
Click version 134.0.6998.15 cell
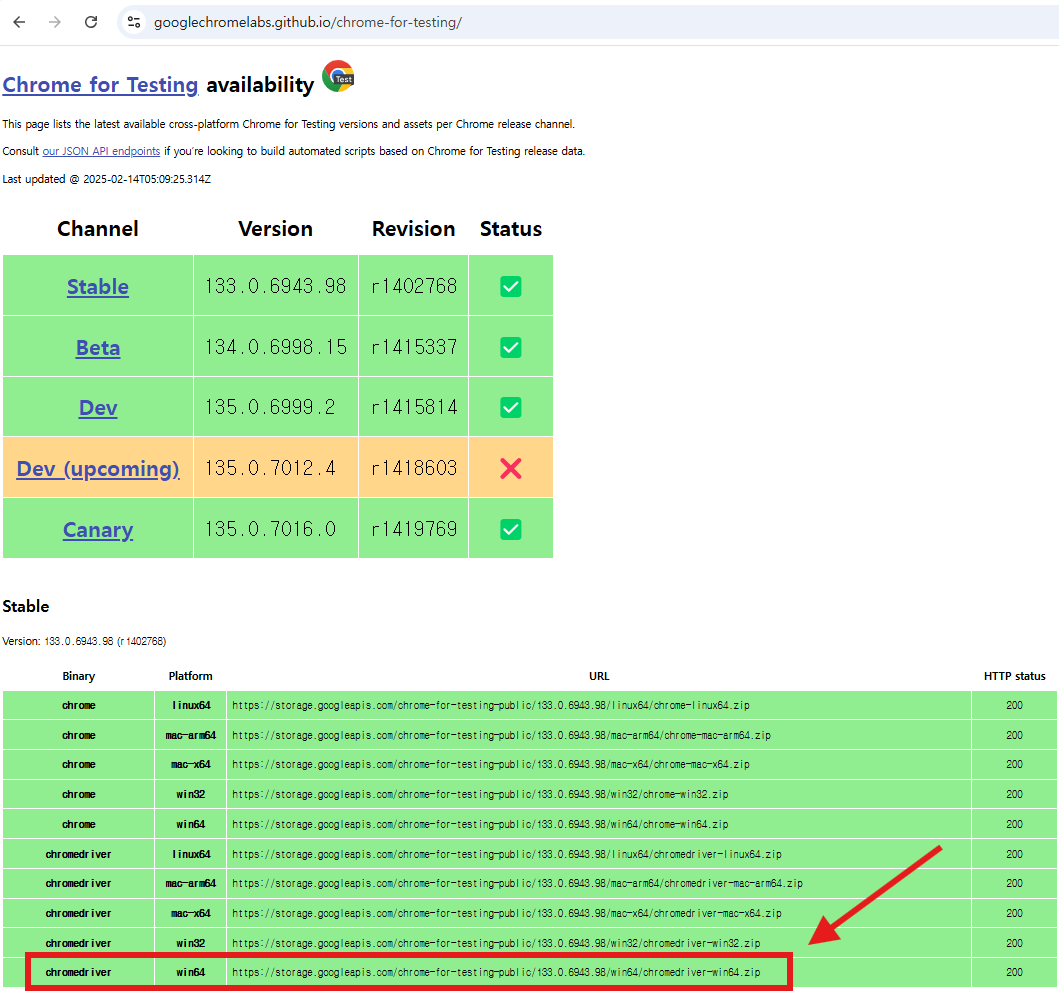pos(276,347)
